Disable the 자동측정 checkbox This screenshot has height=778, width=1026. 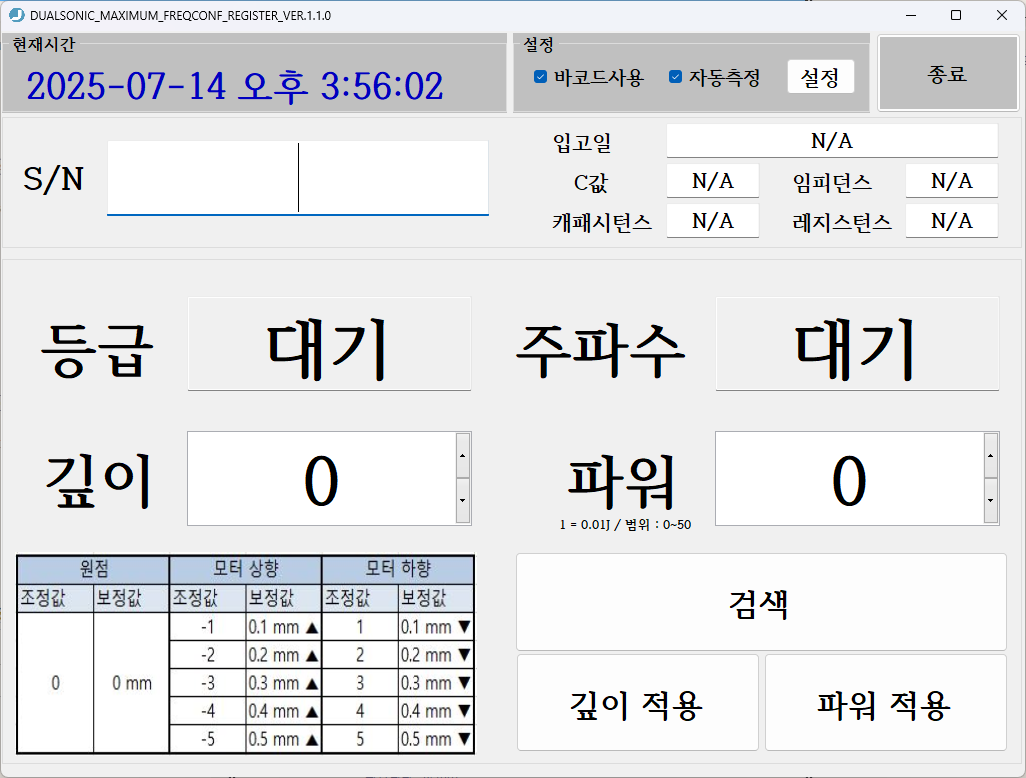point(675,77)
